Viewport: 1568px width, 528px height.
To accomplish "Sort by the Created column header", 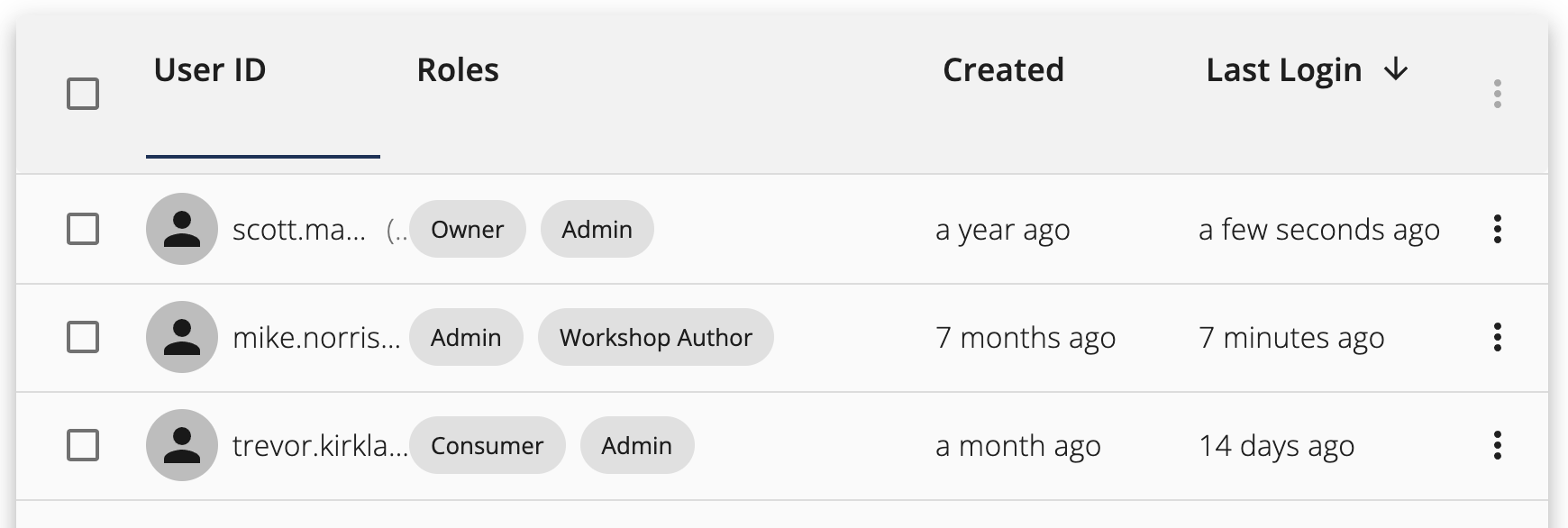I will (x=1003, y=69).
